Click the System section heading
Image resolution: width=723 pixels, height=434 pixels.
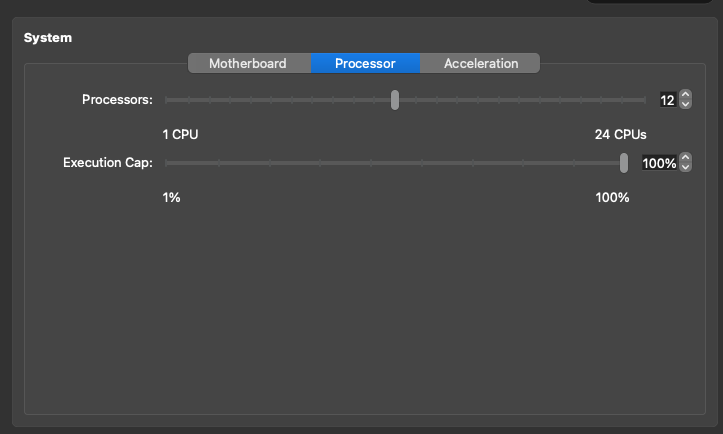(x=48, y=38)
